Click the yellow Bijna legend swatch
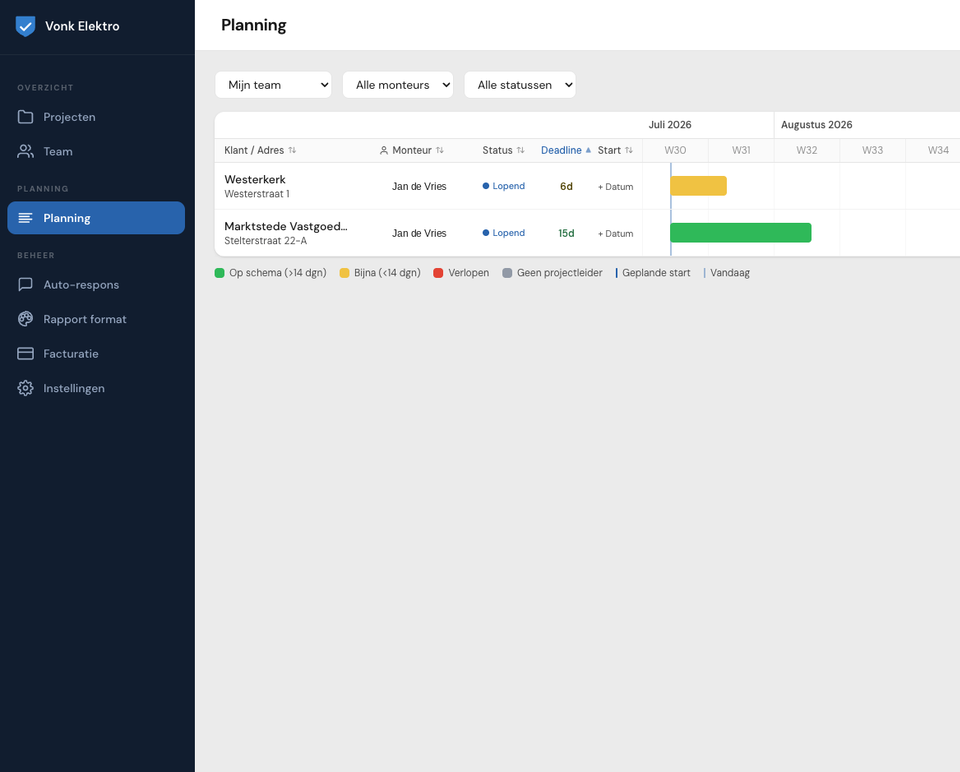The height and width of the screenshot is (772, 960). tap(344, 273)
